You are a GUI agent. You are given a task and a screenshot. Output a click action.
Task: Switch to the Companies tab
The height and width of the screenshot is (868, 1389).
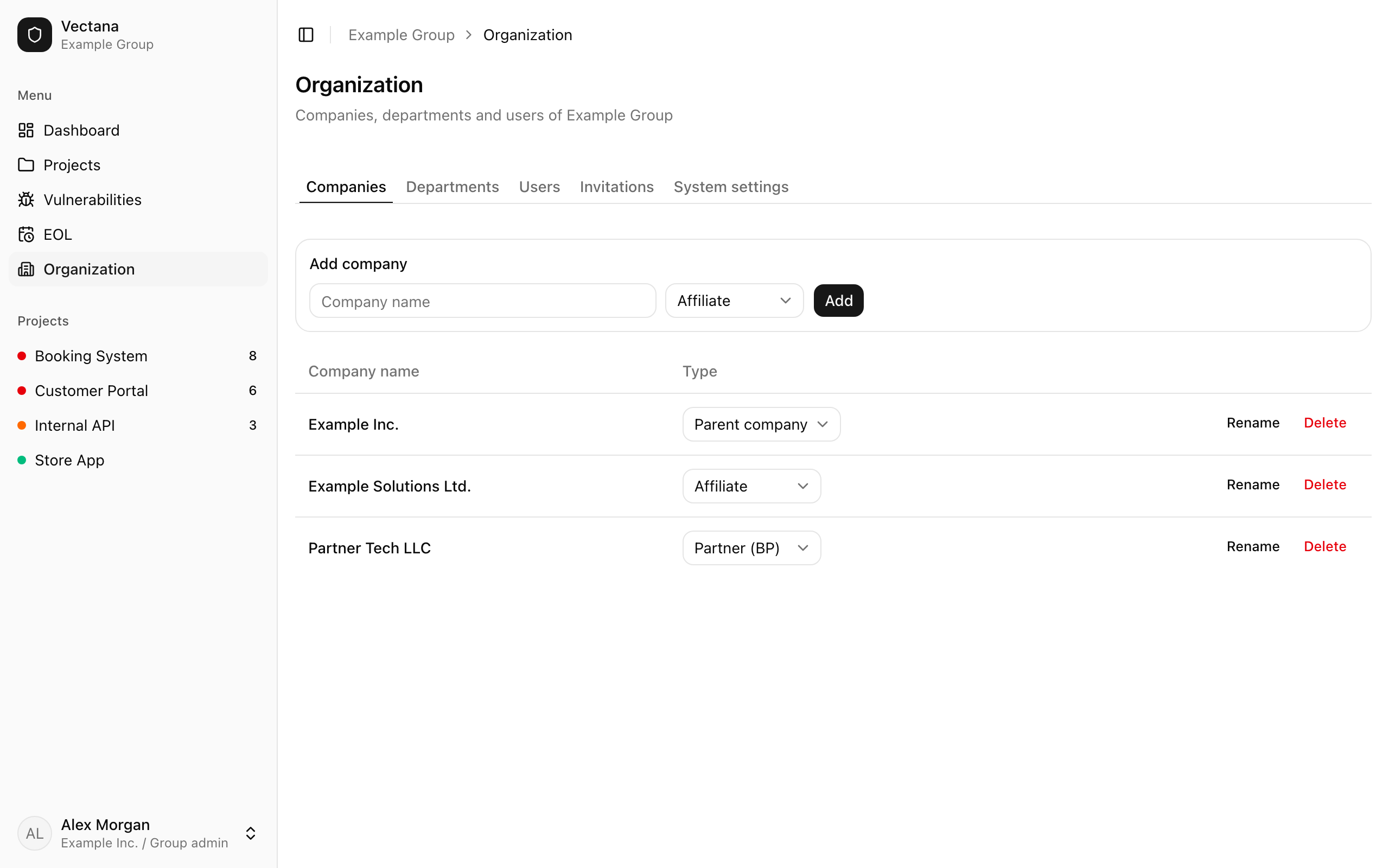[346, 187]
